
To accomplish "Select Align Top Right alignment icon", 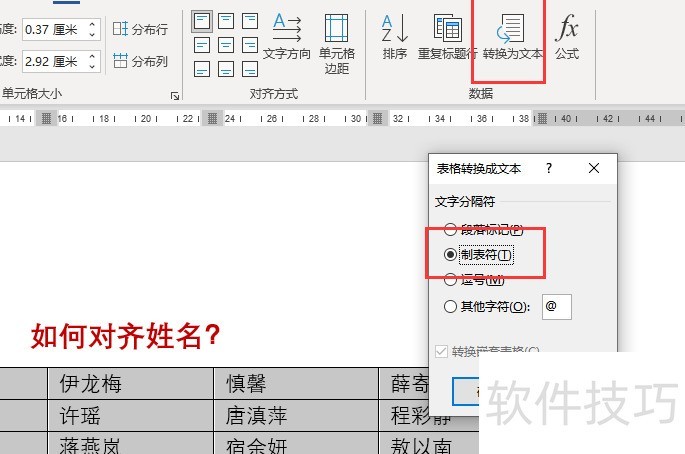I will pyautogui.click(x=250, y=21).
